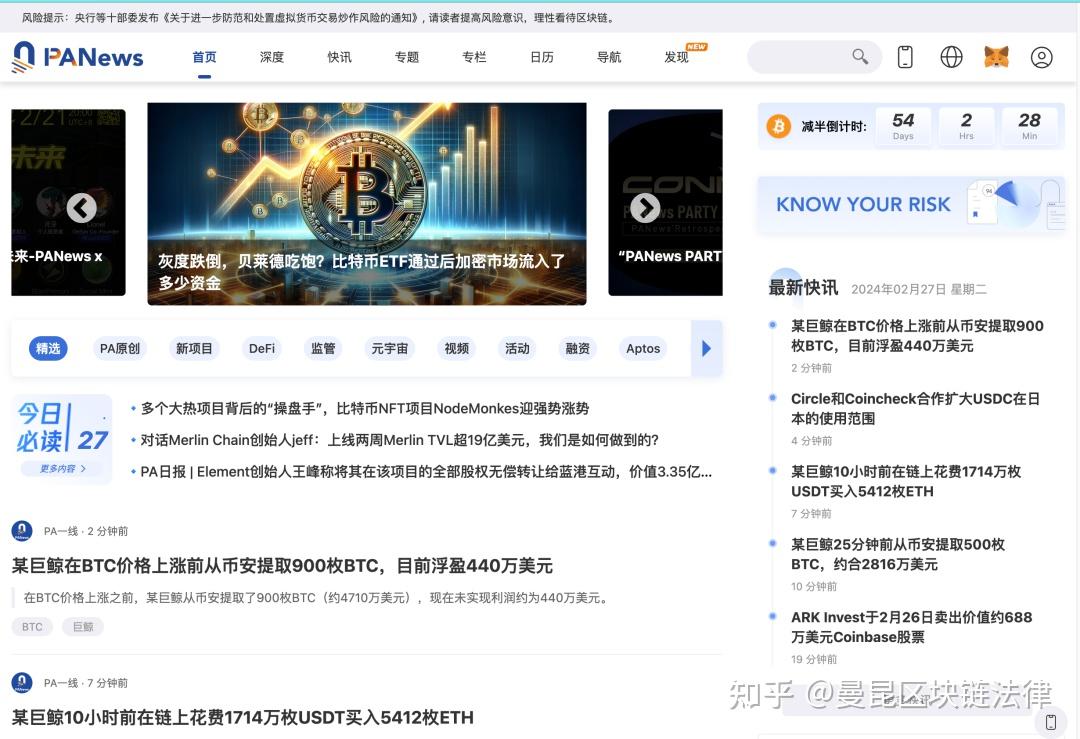1080x739 pixels.
Task: Open sidebar news Circle和Coincheck合作
Action: pos(915,408)
